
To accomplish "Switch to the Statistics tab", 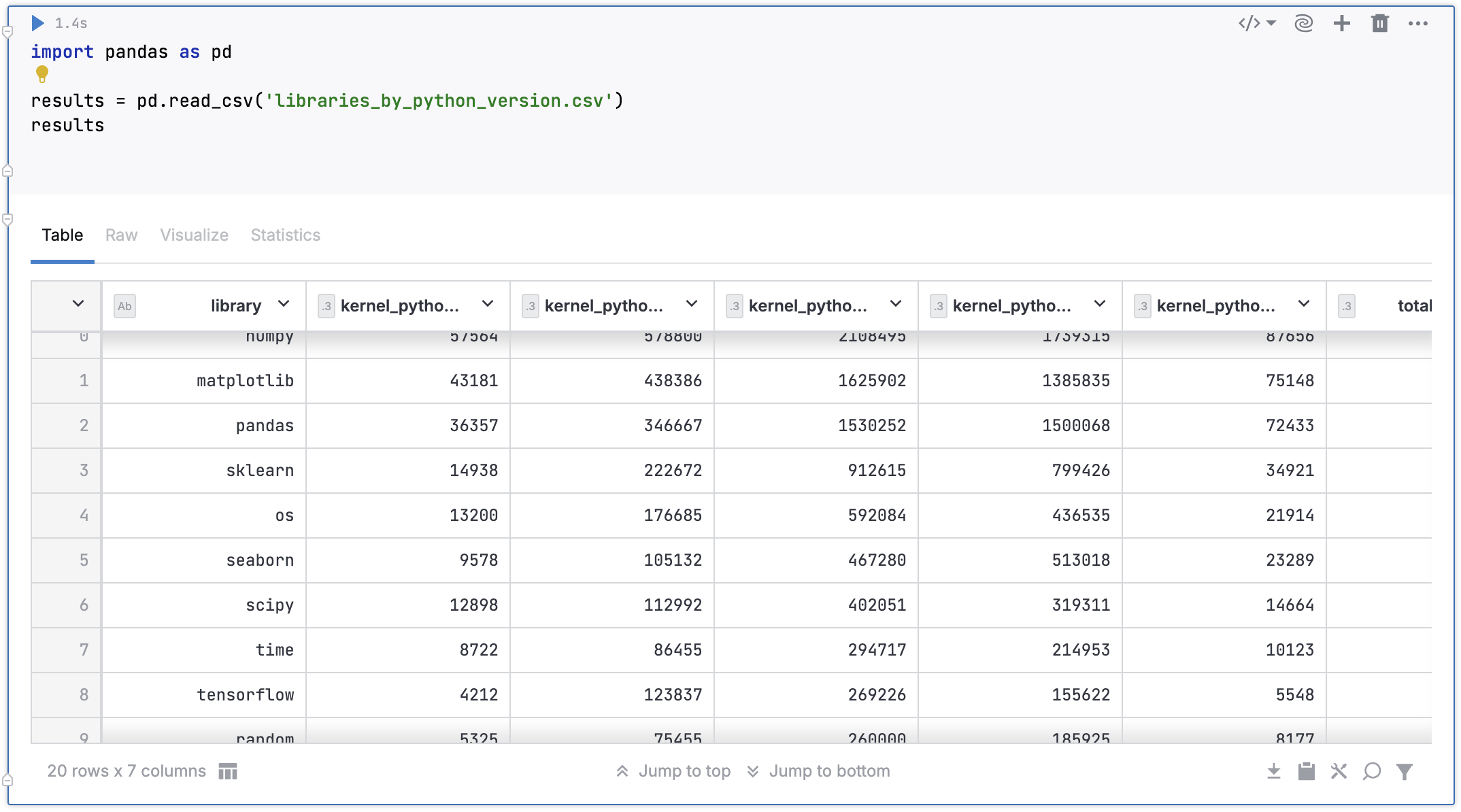I will pos(285,235).
